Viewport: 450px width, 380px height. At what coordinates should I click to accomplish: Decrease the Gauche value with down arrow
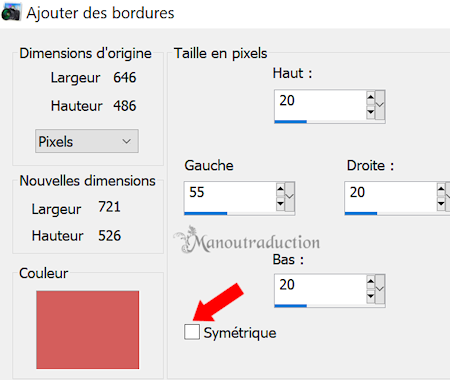click(x=280, y=204)
